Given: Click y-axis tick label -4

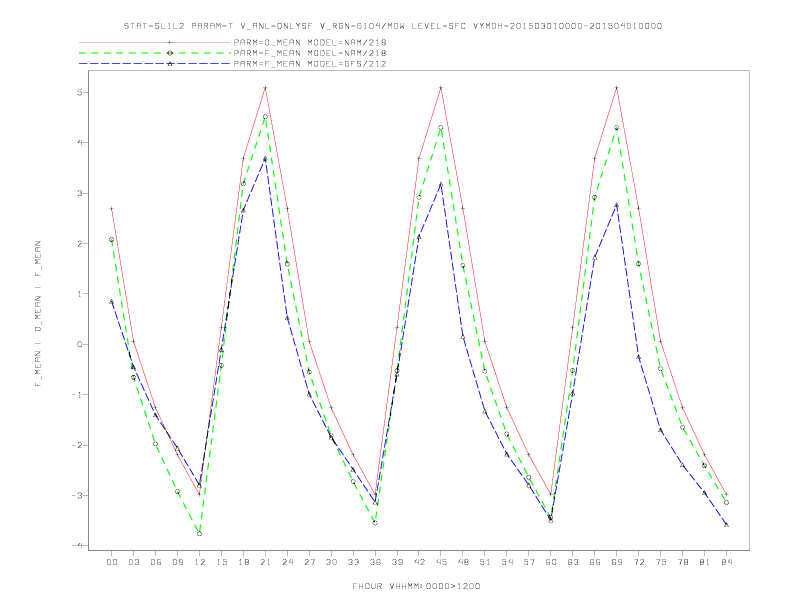Looking at the screenshot, I should coord(77,546).
